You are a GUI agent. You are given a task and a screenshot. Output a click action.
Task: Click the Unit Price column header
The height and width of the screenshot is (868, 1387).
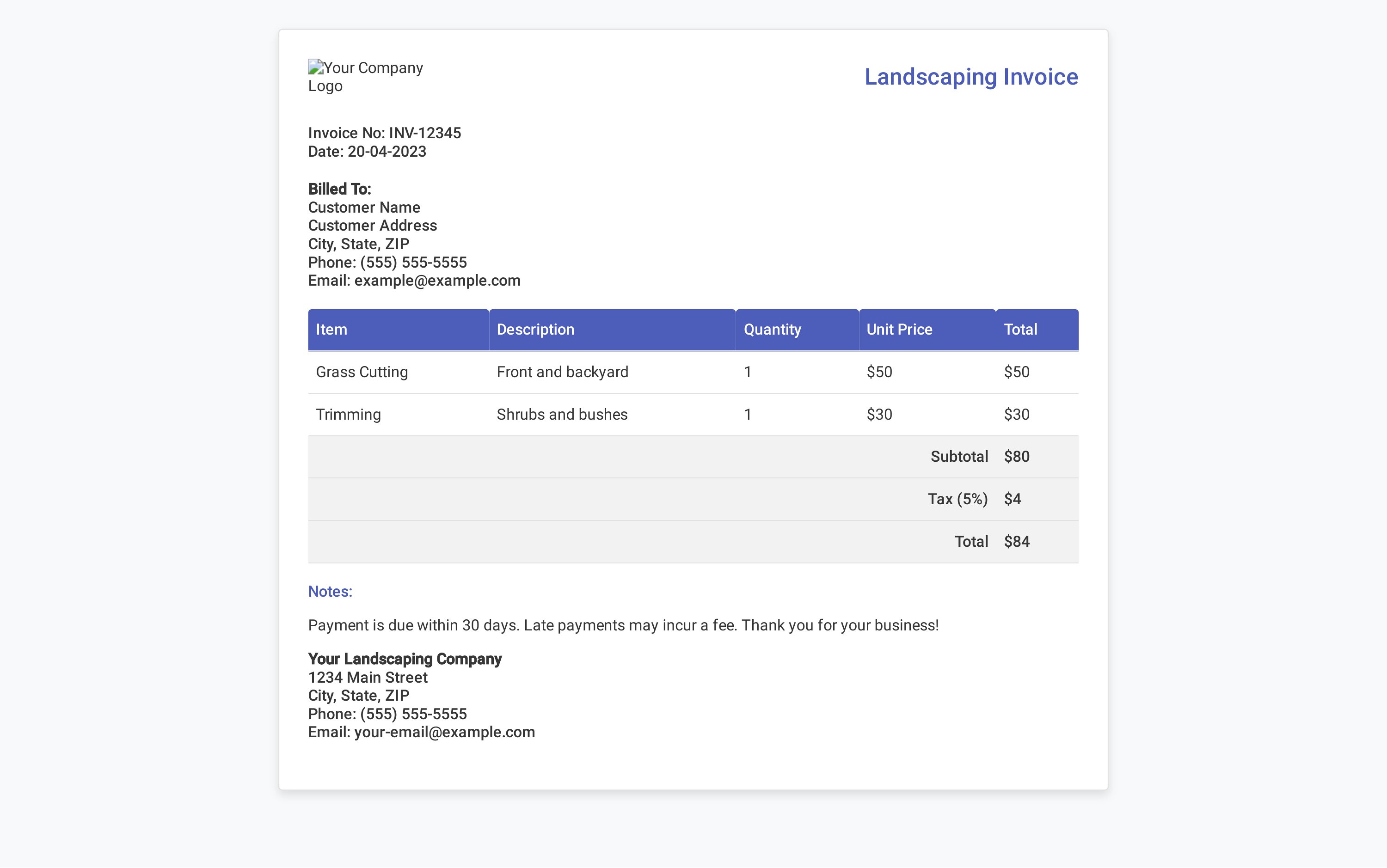[927, 330]
